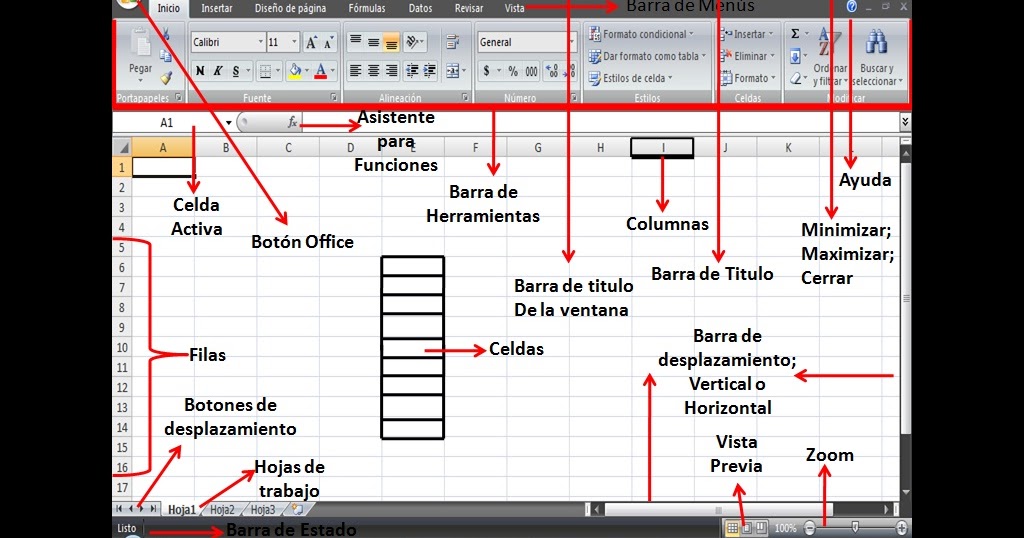Click the Copy icon in Portapapeles
The image size is (1024, 538).
166,55
